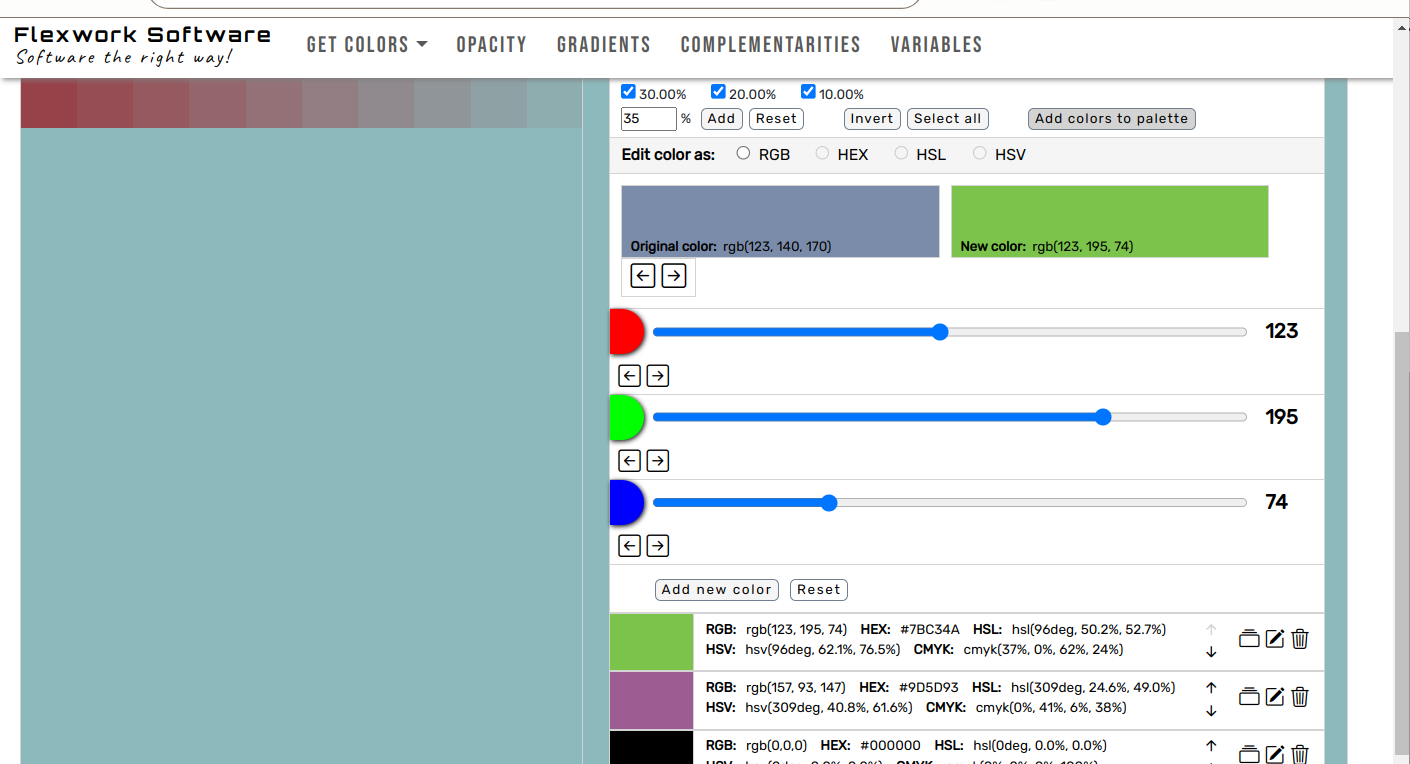Edit the #9D5D93 color with pencil icon
Screen dimensions: 1410x764
coord(1275,696)
